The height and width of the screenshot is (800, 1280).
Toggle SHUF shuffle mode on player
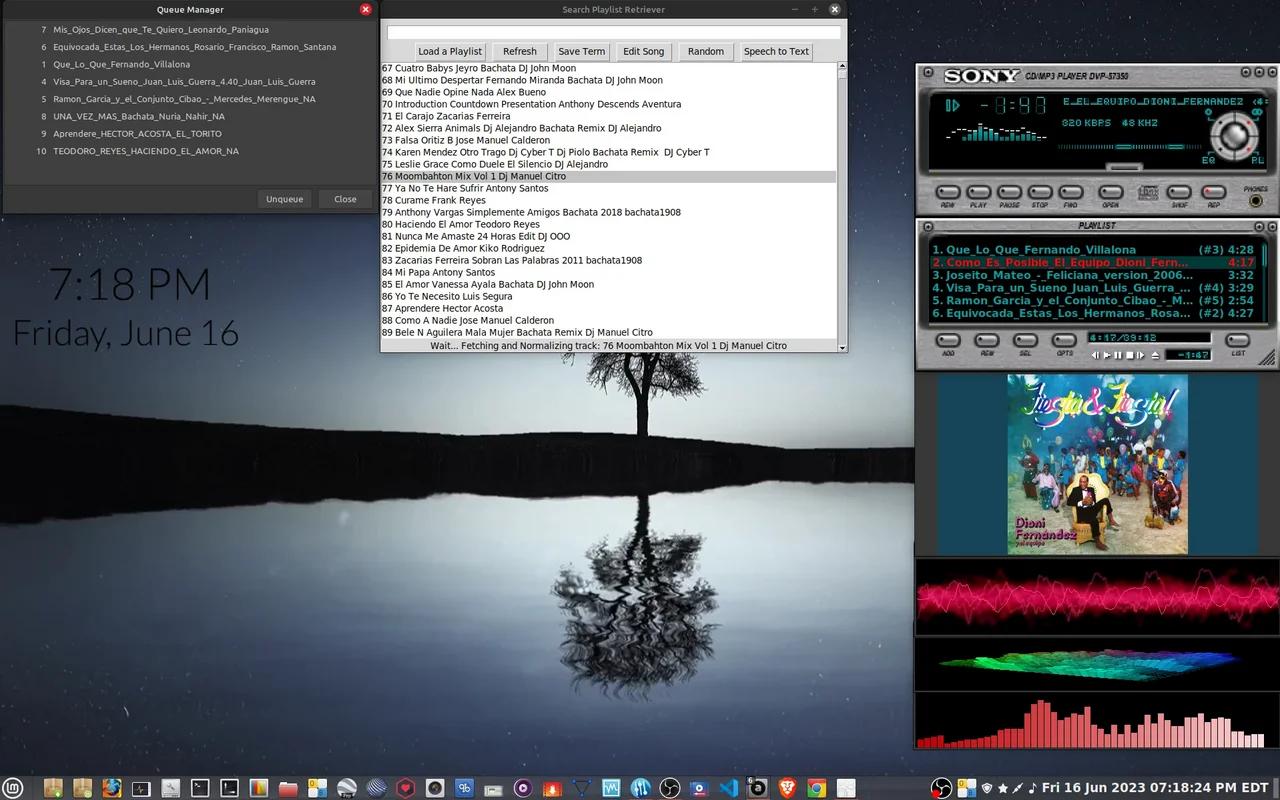click(x=1179, y=192)
